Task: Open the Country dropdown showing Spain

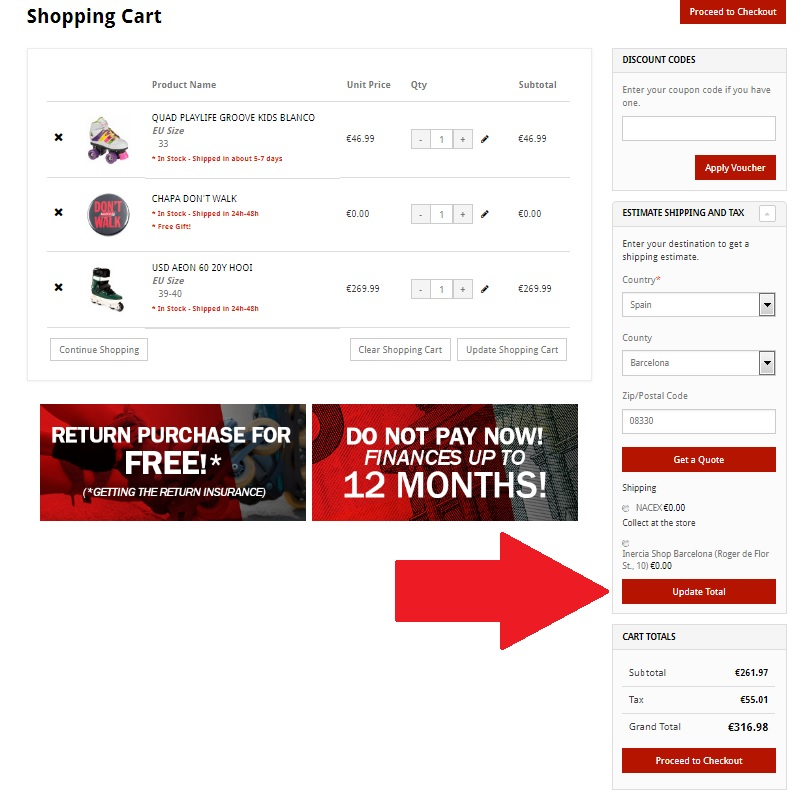Action: point(698,305)
